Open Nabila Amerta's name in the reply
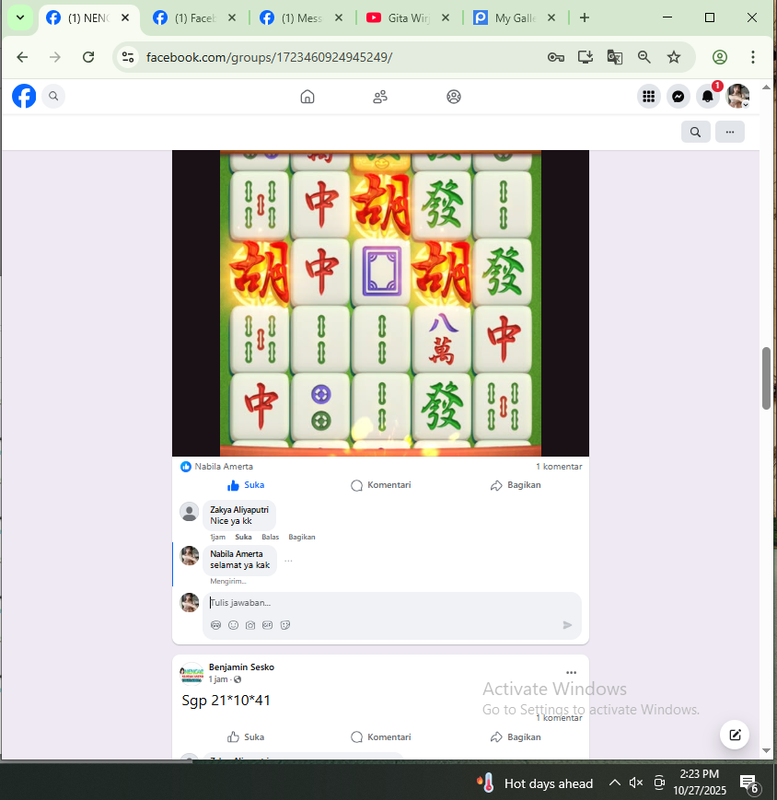The width and height of the screenshot is (777, 800). (236, 554)
